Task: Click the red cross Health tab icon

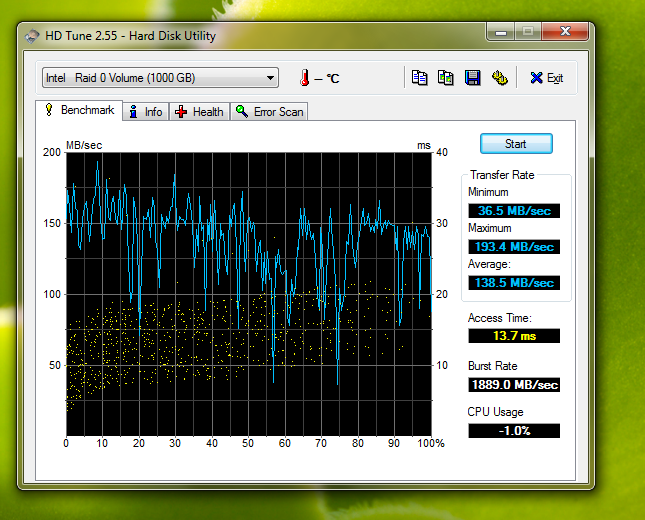Action: click(x=181, y=112)
